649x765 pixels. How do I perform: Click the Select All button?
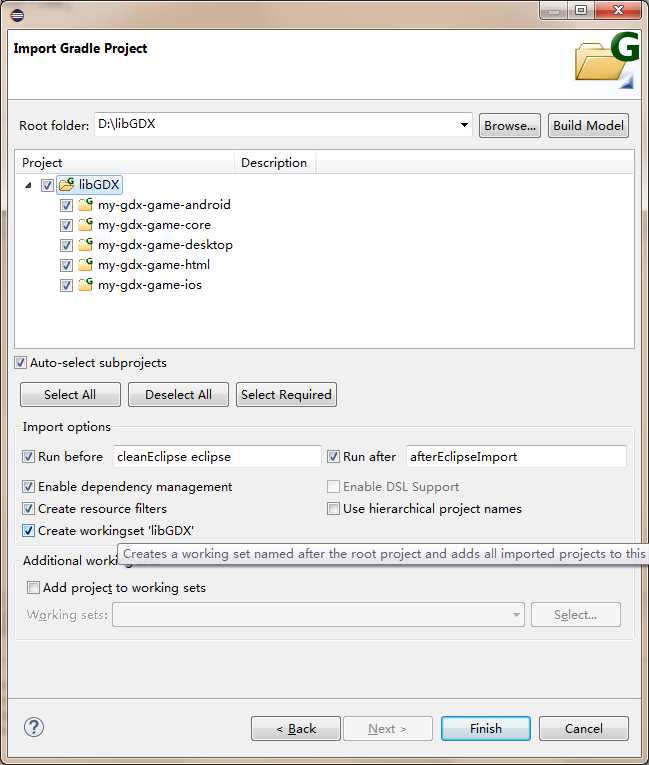click(70, 394)
